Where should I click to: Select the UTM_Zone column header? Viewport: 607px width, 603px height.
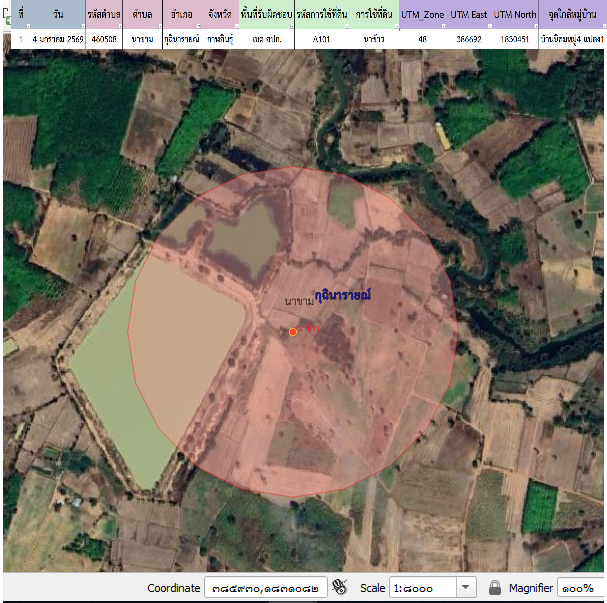[x=422, y=15]
